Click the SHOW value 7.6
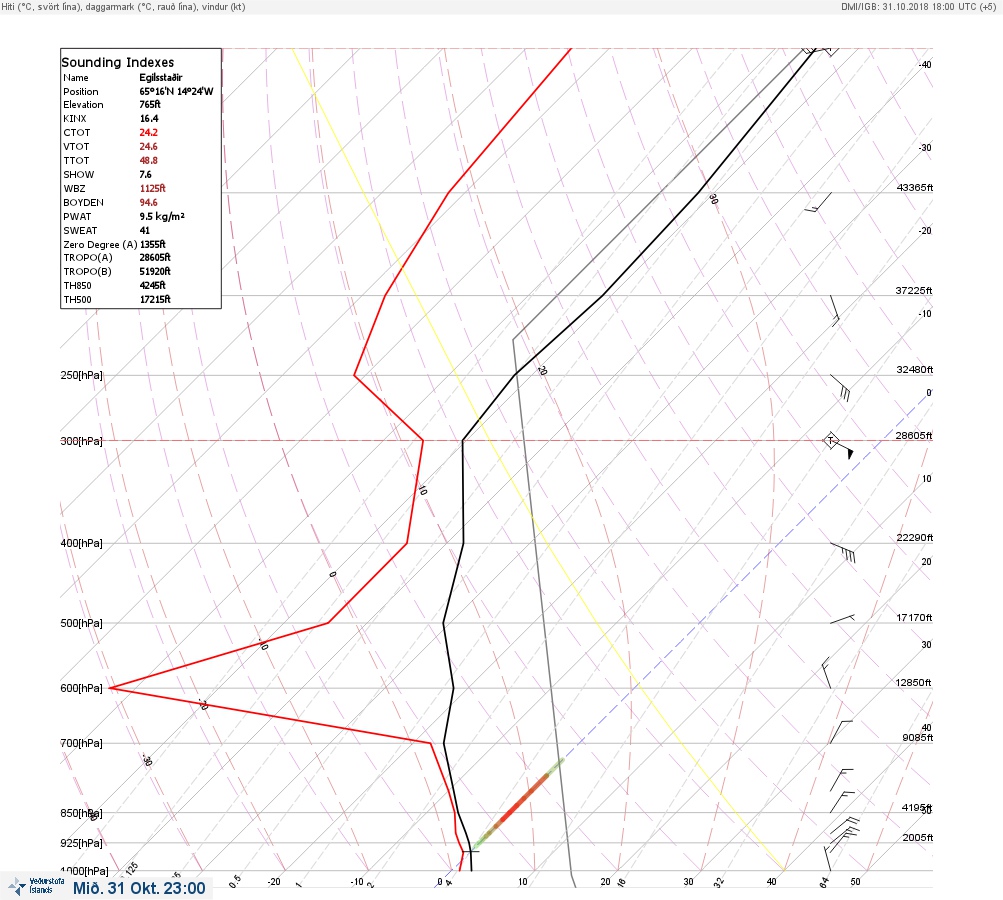Image resolution: width=1003 pixels, height=900 pixels. (145, 175)
